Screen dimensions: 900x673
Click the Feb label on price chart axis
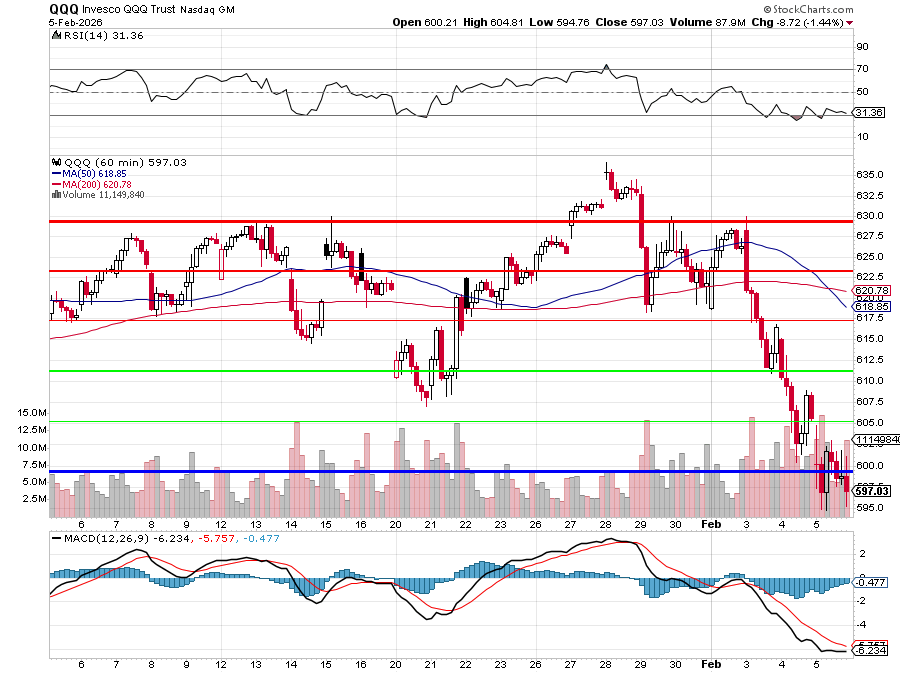pos(710,523)
